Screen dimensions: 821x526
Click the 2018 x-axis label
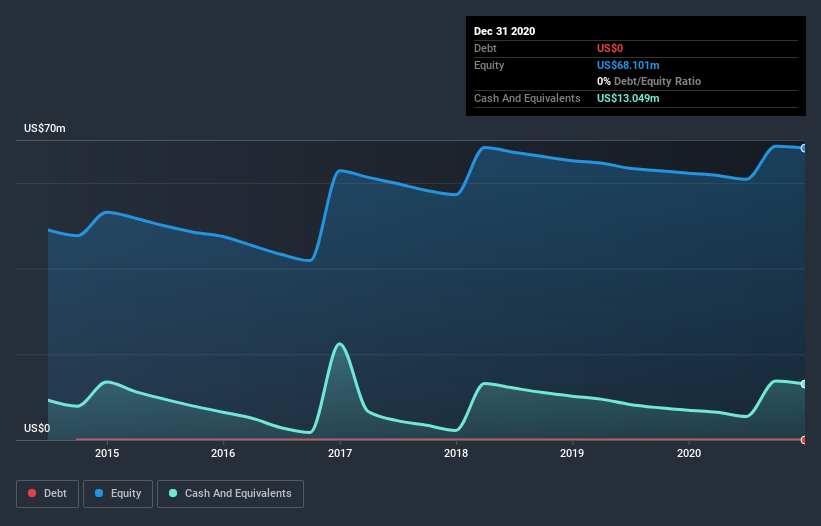(456, 453)
